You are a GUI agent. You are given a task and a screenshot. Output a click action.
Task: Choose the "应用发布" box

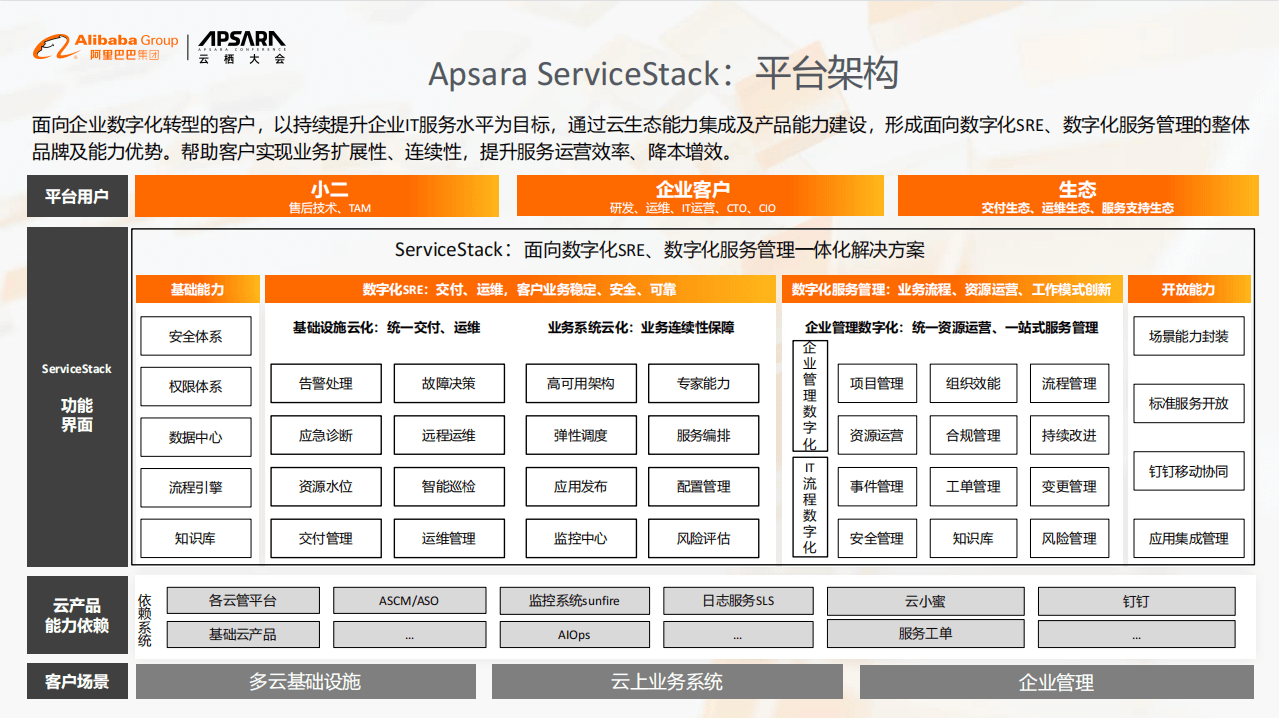tap(581, 487)
